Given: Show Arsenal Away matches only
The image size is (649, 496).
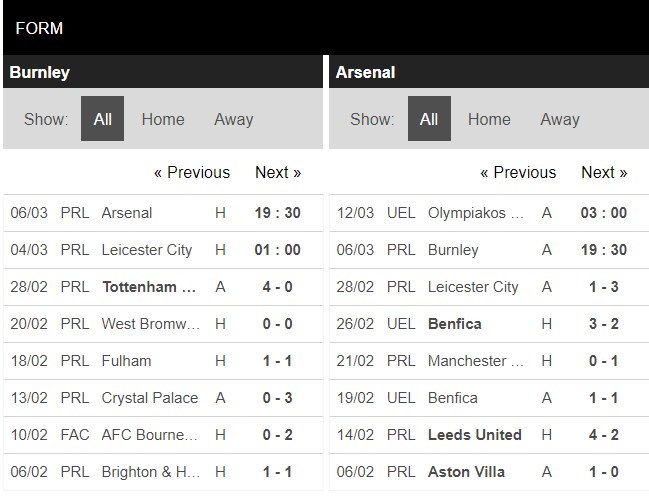Looking at the screenshot, I should [560, 119].
